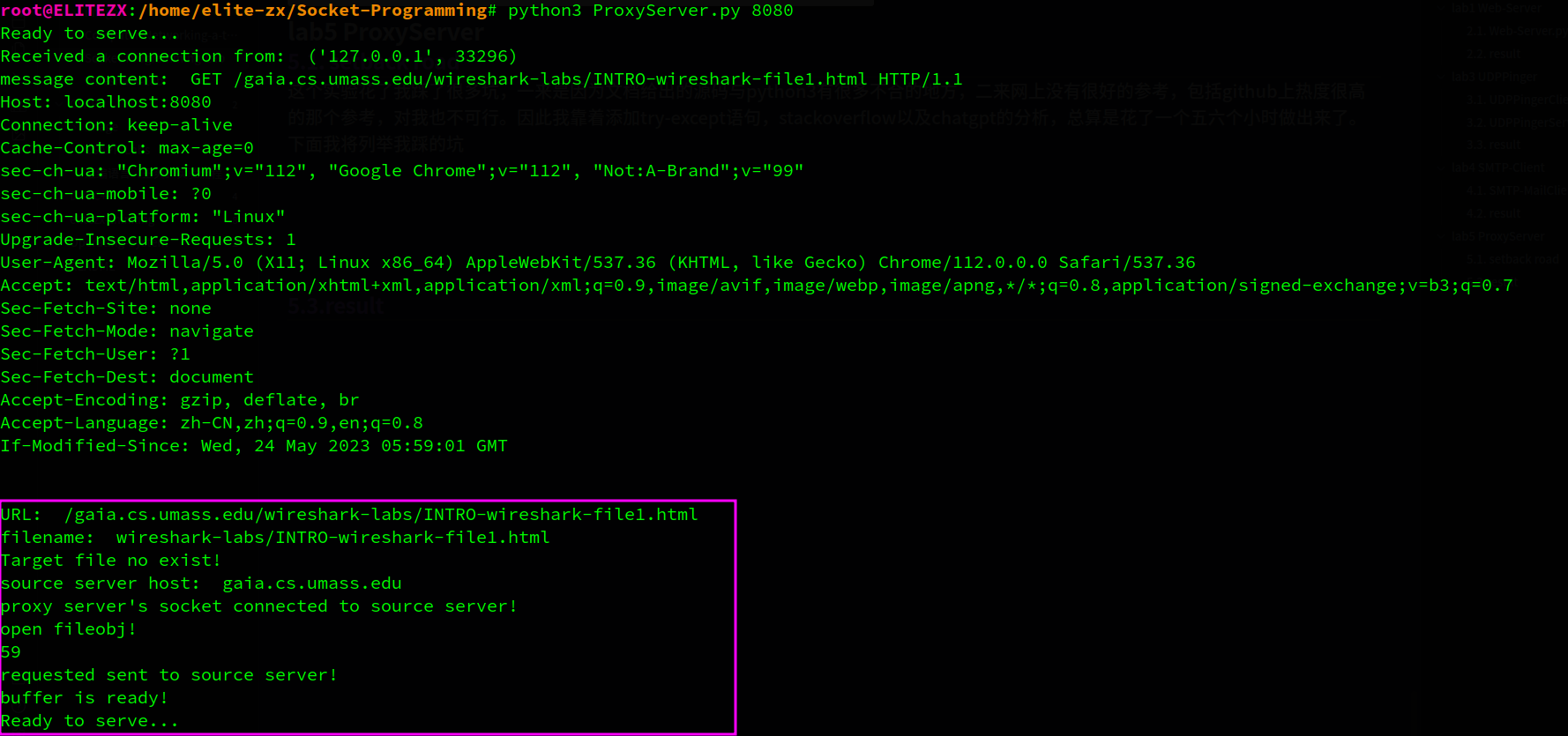Click the filename wireshark-labs path line

[275, 538]
